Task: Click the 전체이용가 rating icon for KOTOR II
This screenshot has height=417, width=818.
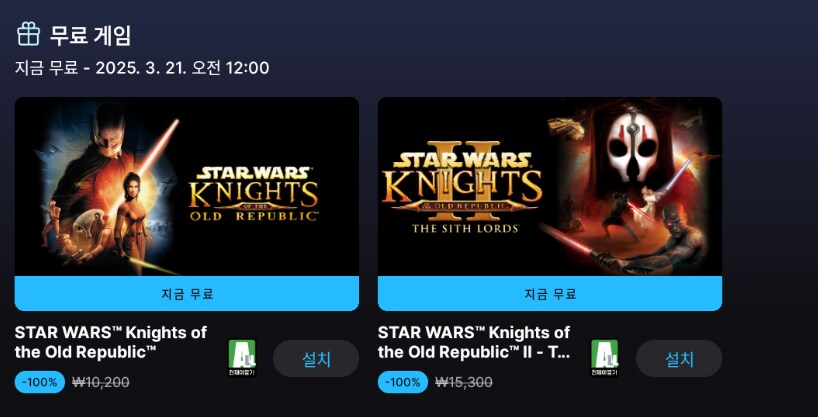Action: 605,358
